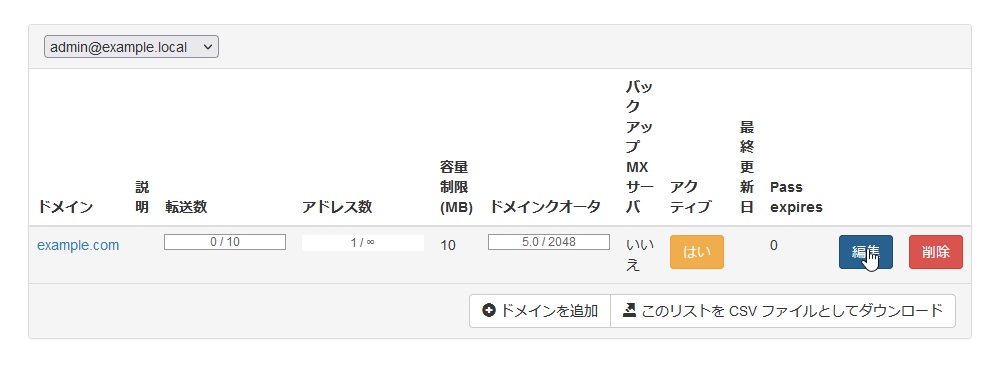Download list via CSV ファイル button
The height and width of the screenshot is (386, 1004).
[x=782, y=311]
